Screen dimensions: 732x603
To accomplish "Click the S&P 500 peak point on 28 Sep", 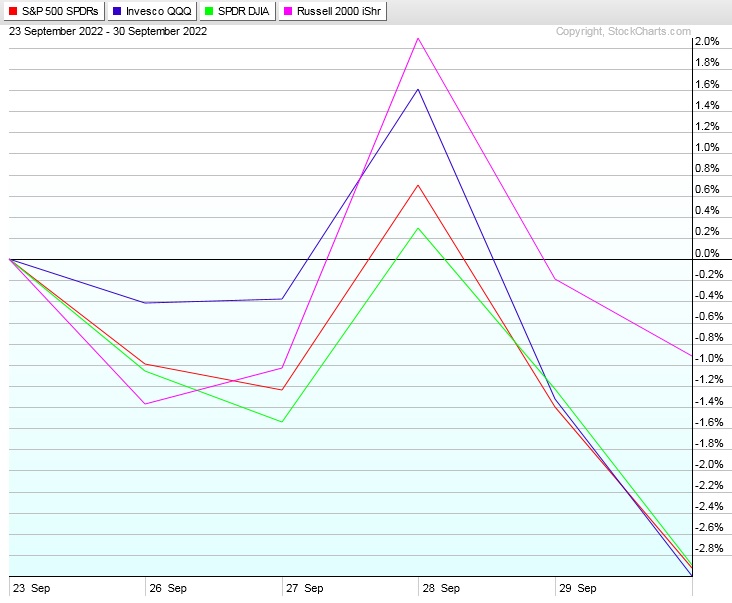I will (x=418, y=185).
